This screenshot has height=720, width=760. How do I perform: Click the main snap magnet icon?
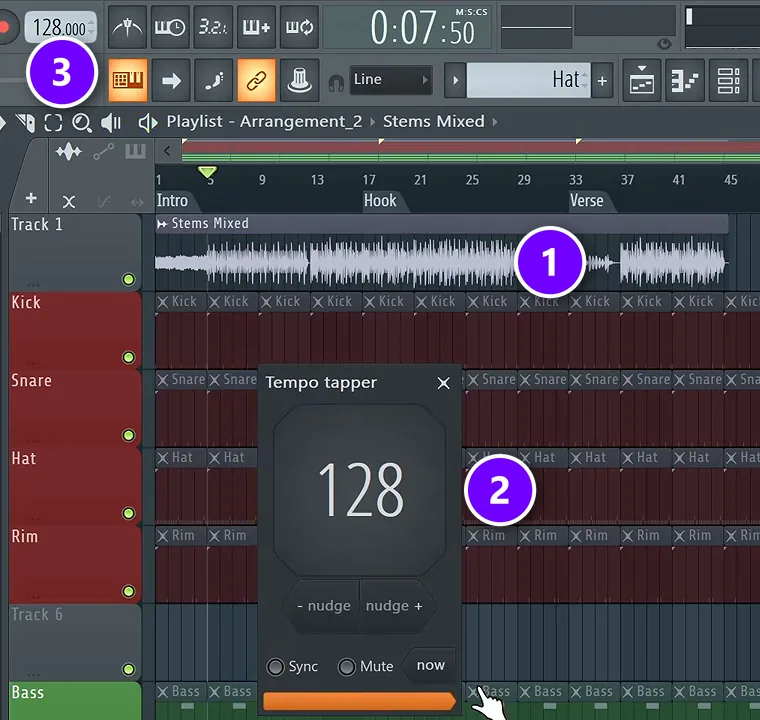click(336, 82)
